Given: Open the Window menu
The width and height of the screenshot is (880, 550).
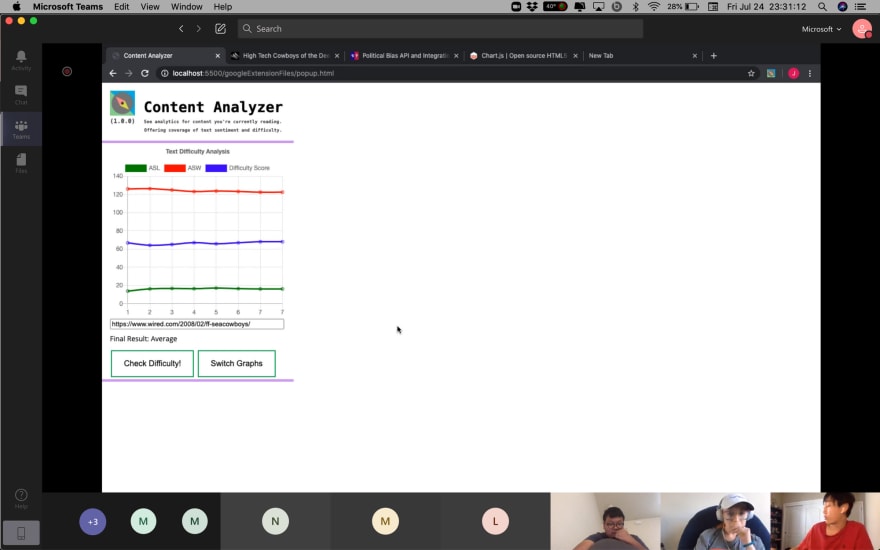Looking at the screenshot, I should click(x=186, y=7).
